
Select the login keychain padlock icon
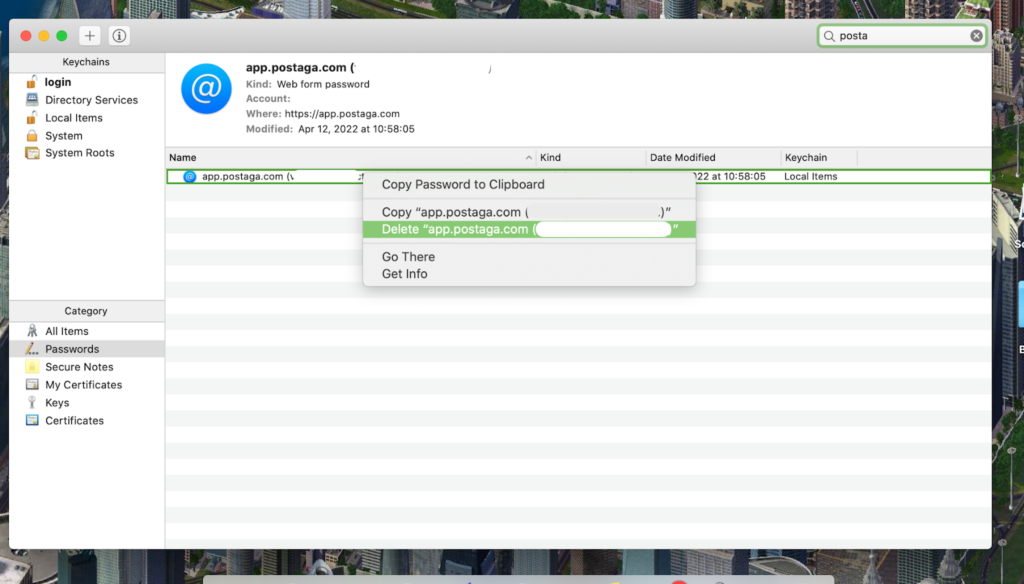tap(32, 82)
